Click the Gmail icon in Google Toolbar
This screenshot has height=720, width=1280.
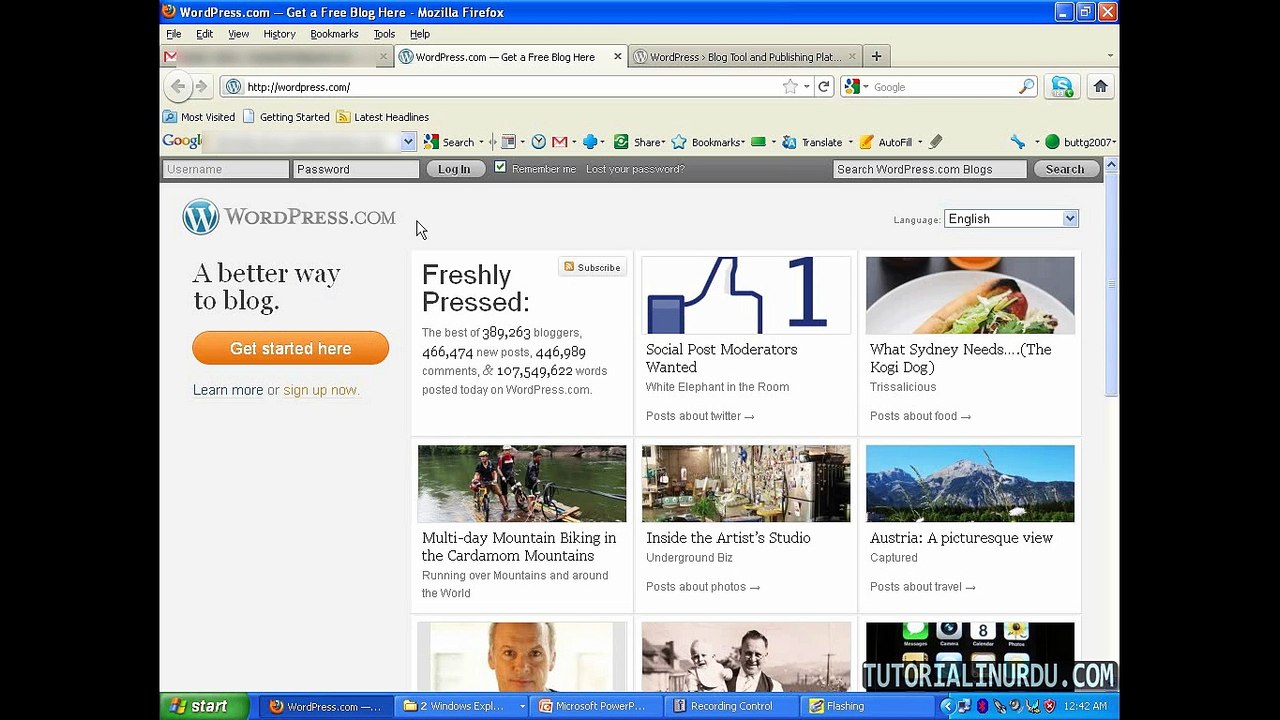(559, 142)
